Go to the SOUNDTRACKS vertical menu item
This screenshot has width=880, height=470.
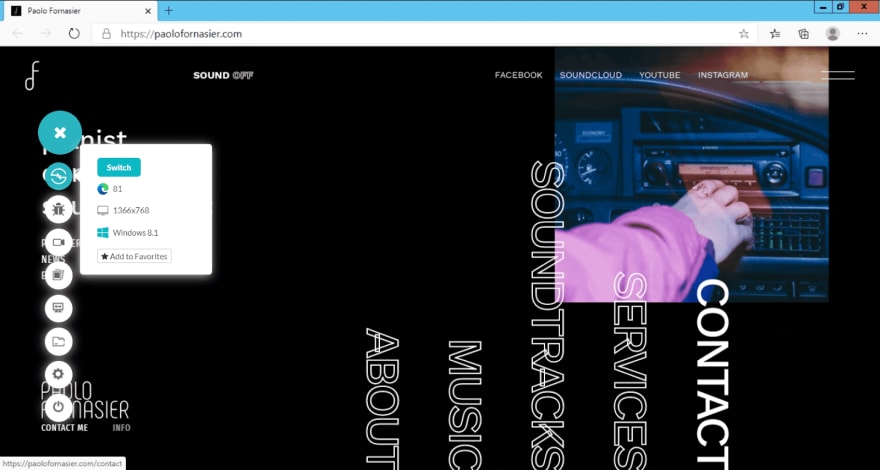point(547,314)
